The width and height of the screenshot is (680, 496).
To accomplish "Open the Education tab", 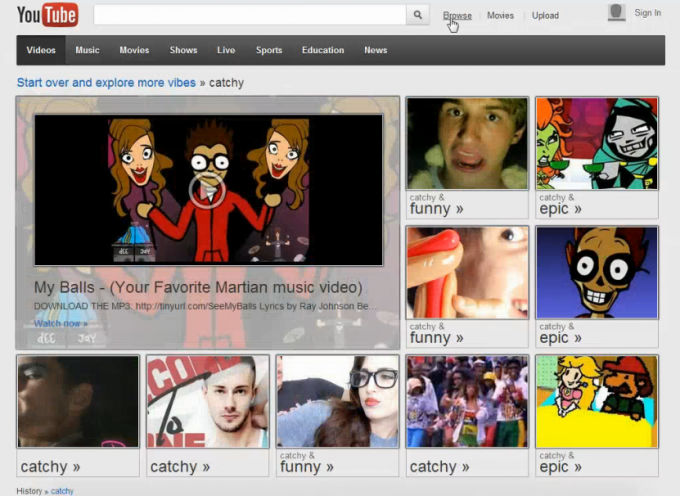I will 323,50.
